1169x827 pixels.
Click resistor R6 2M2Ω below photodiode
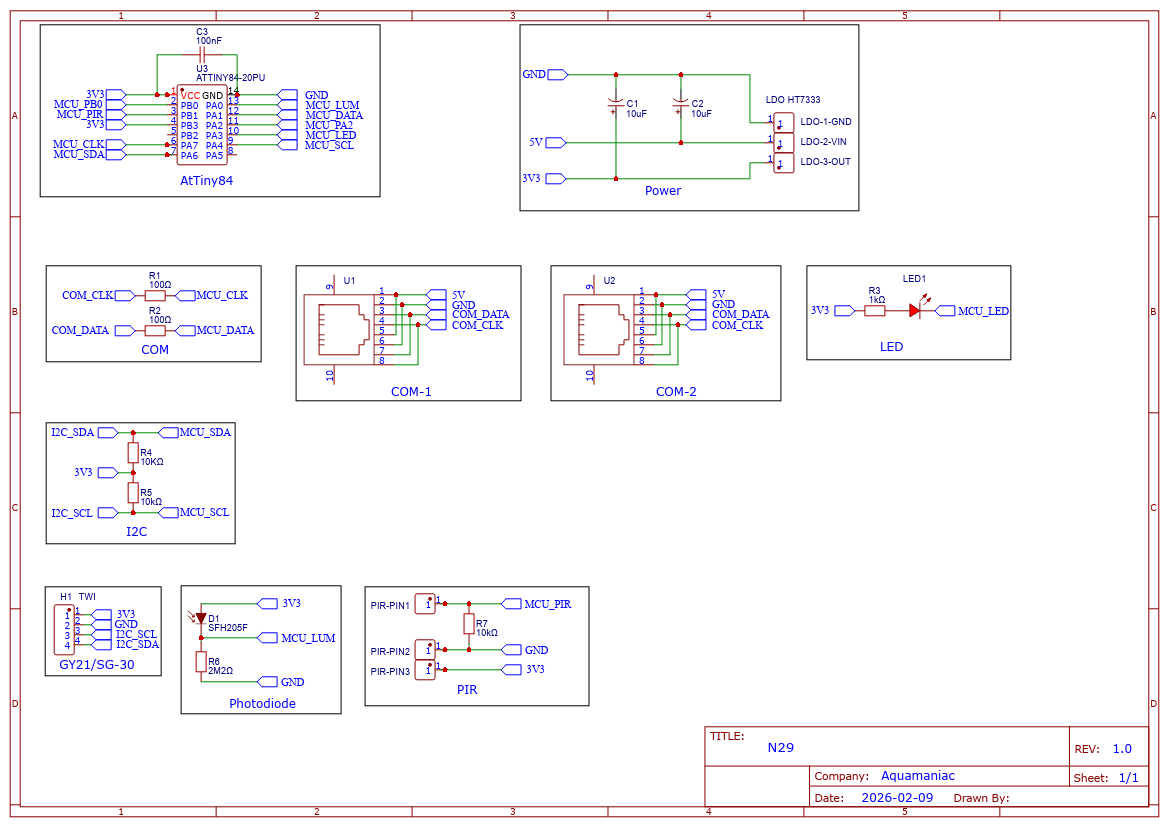pyautogui.click(x=200, y=661)
